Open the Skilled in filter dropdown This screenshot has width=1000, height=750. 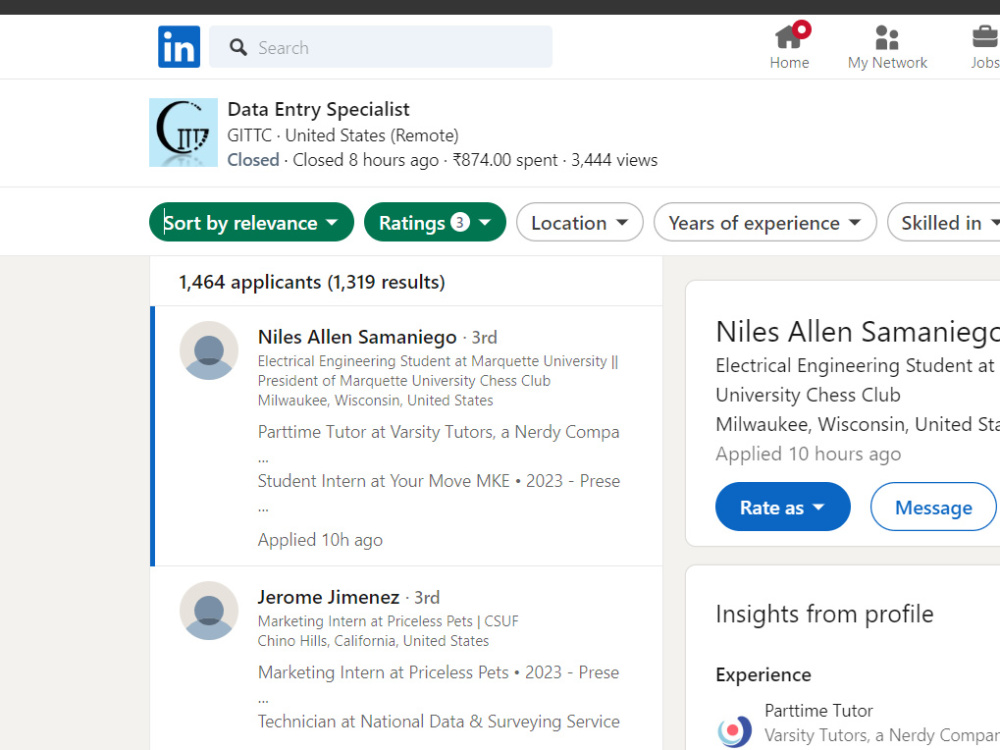point(945,222)
